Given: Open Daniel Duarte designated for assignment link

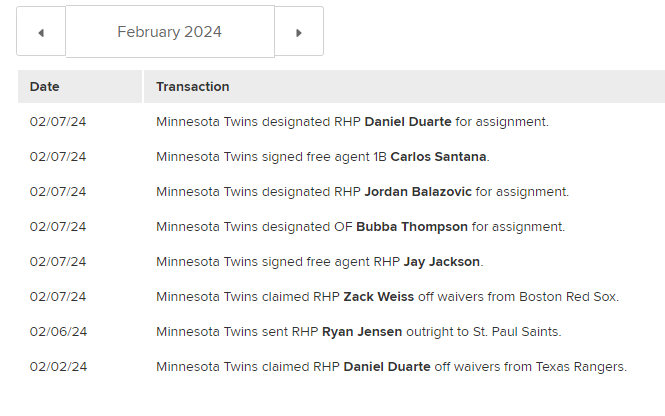Looking at the screenshot, I should 407,122.
